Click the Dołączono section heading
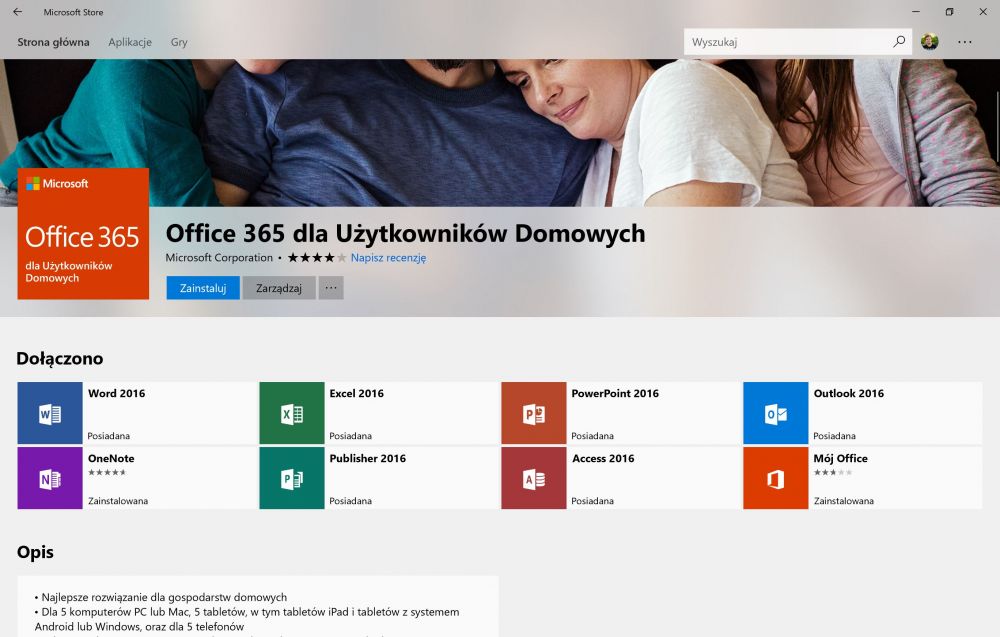This screenshot has width=1000, height=637. click(x=60, y=358)
